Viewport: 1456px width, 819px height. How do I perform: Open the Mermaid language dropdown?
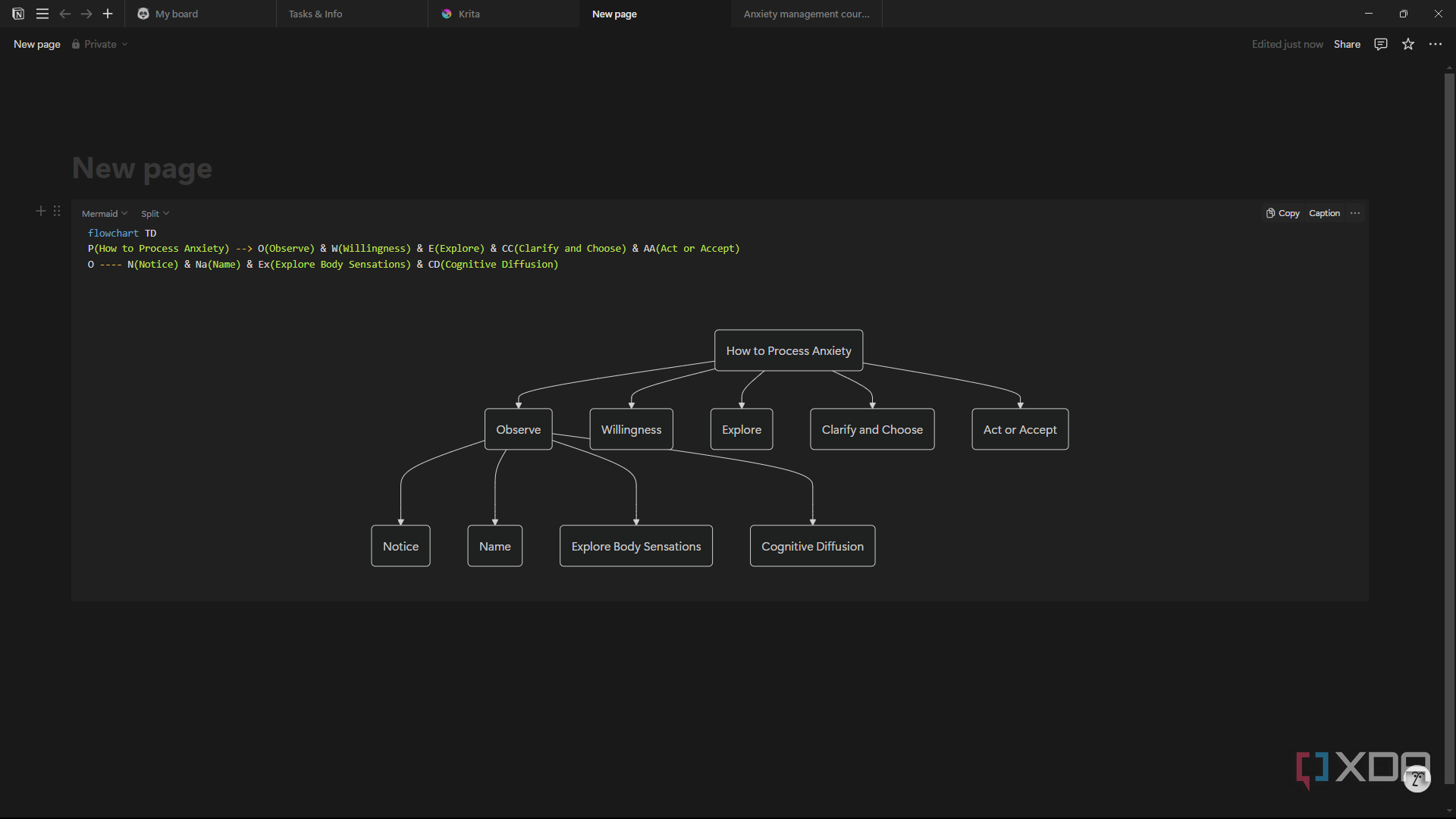click(105, 213)
